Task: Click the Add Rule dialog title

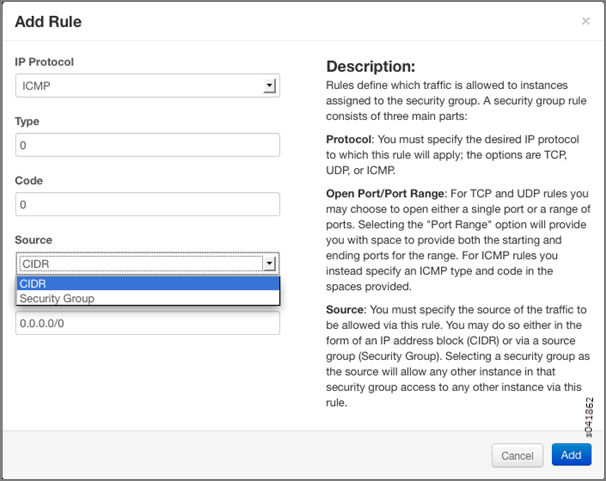Action: coord(48,21)
